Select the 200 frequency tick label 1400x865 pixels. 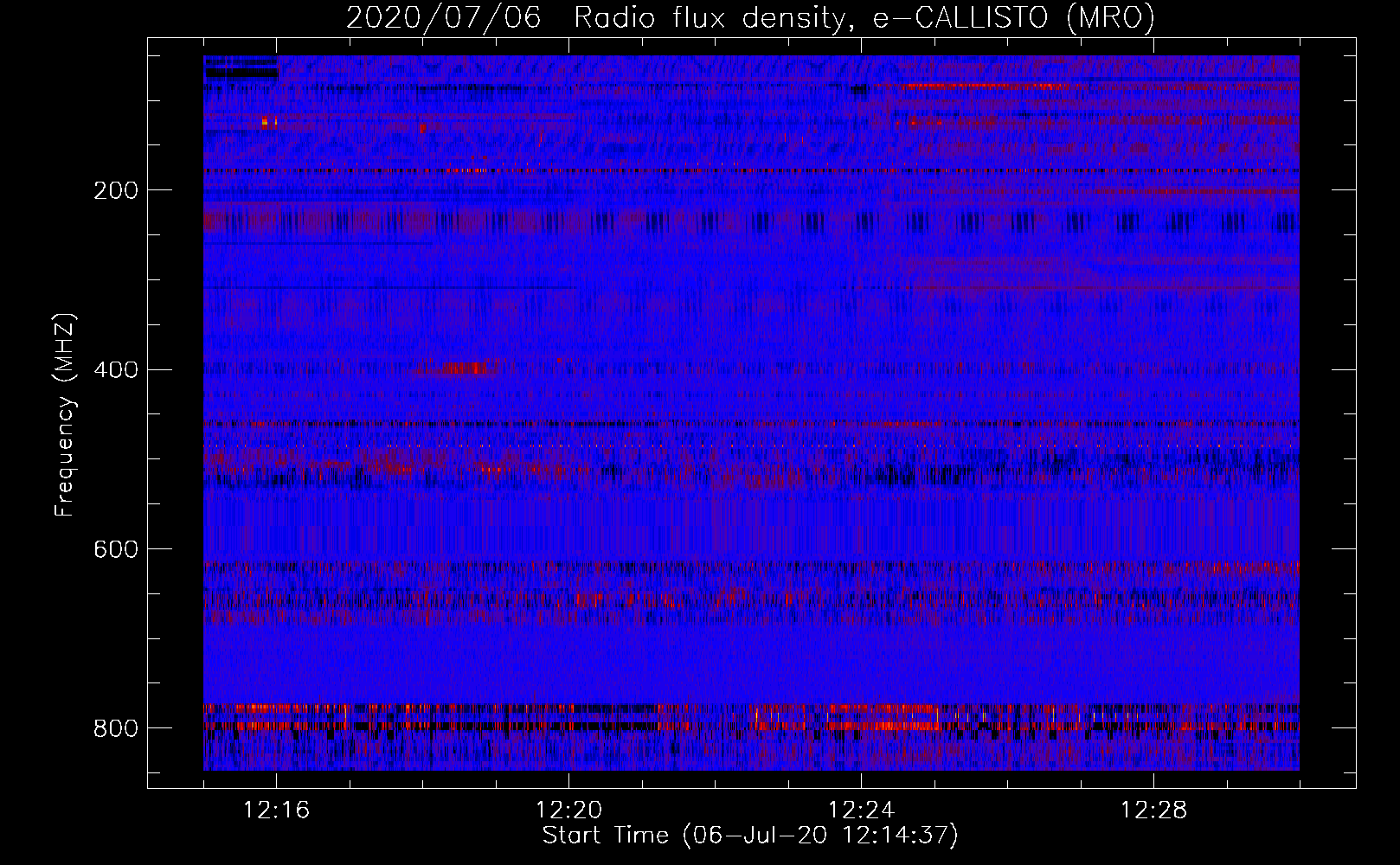[116, 190]
